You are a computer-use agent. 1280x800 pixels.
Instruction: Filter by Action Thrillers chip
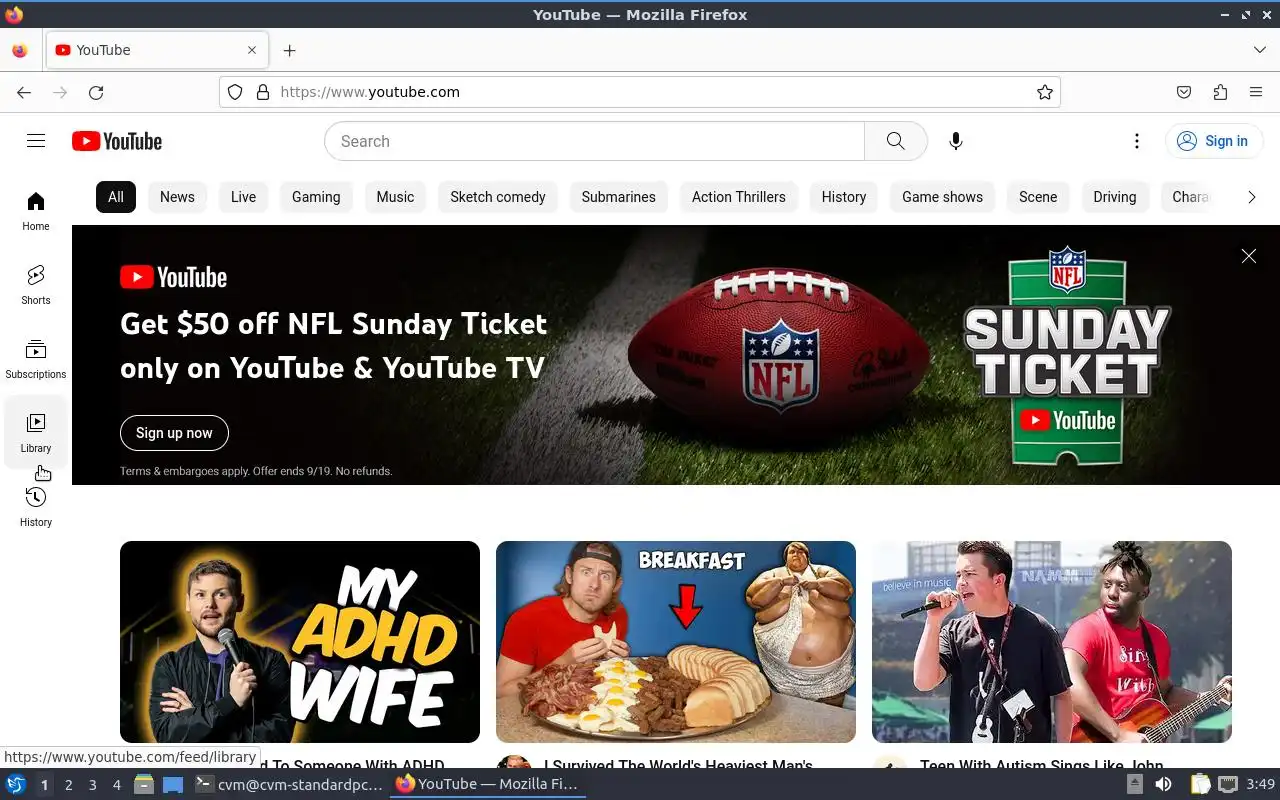[x=739, y=197]
